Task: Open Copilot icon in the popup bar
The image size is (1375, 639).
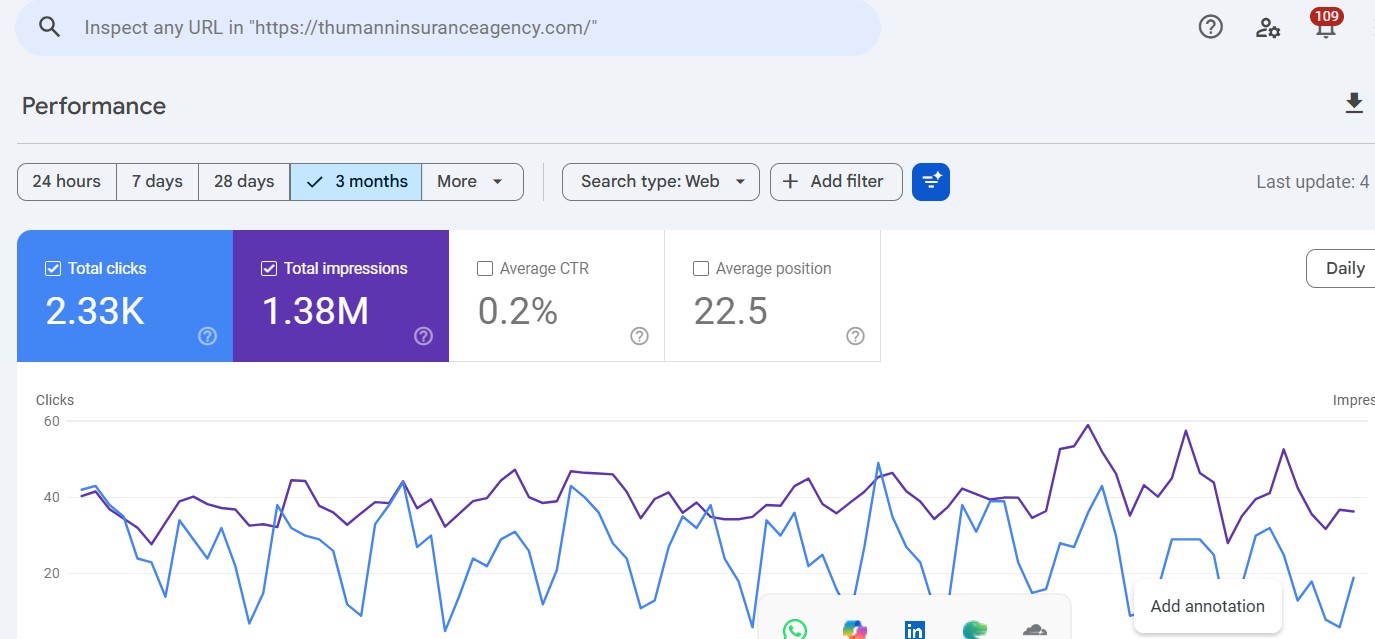Action: [855, 629]
